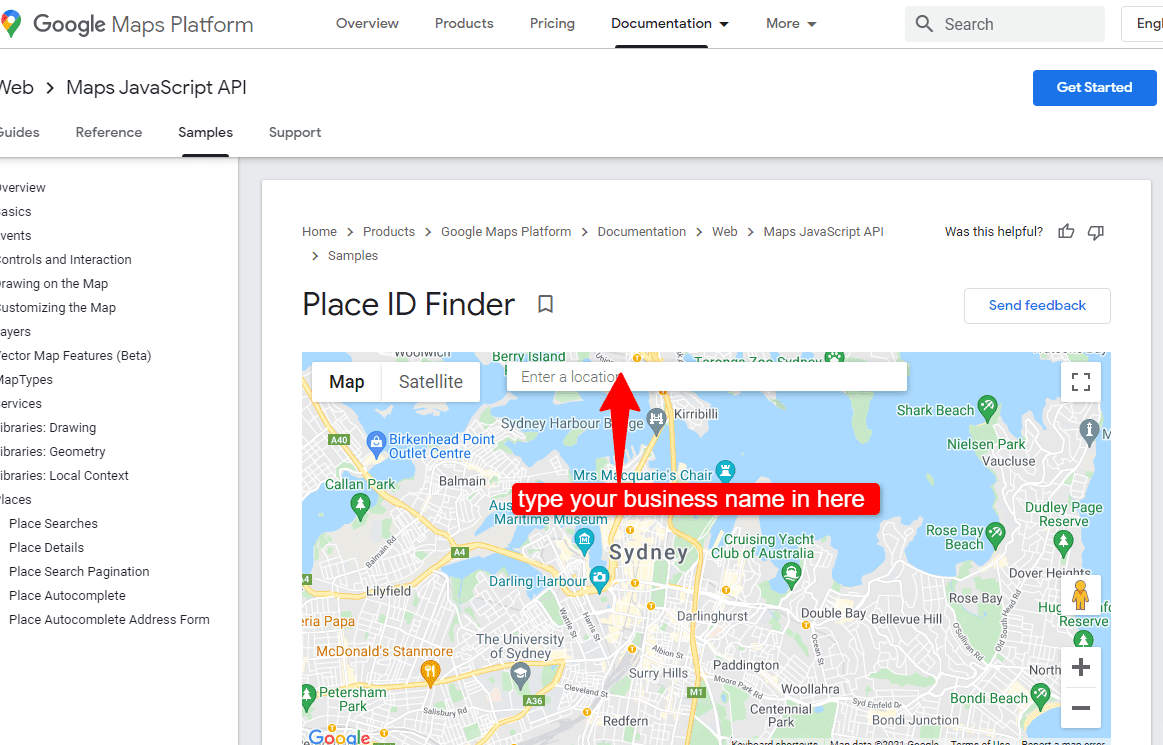Switch to the Support tab
Image resolution: width=1163 pixels, height=745 pixels.
(294, 132)
